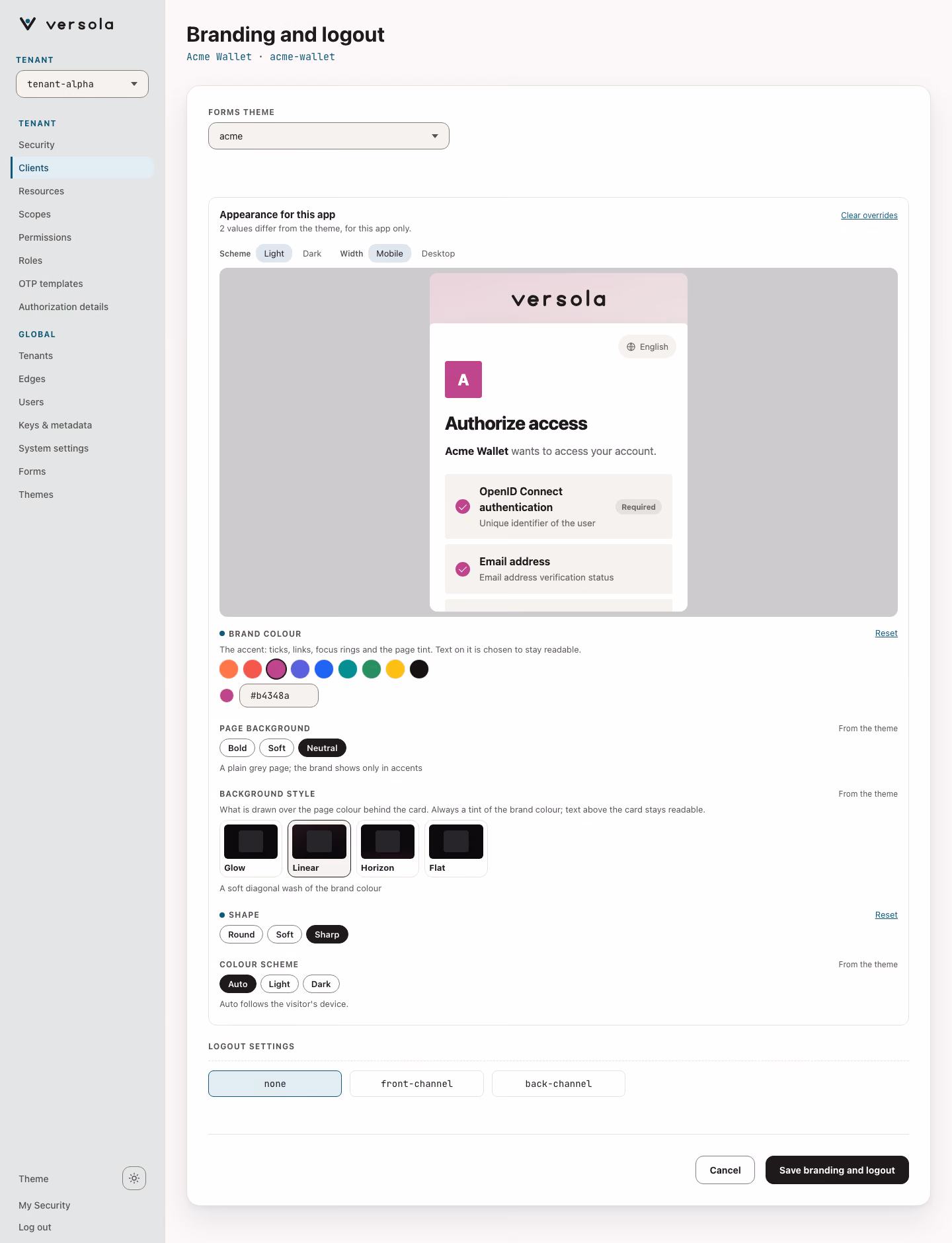Click Save branding and logout button

click(x=837, y=1170)
